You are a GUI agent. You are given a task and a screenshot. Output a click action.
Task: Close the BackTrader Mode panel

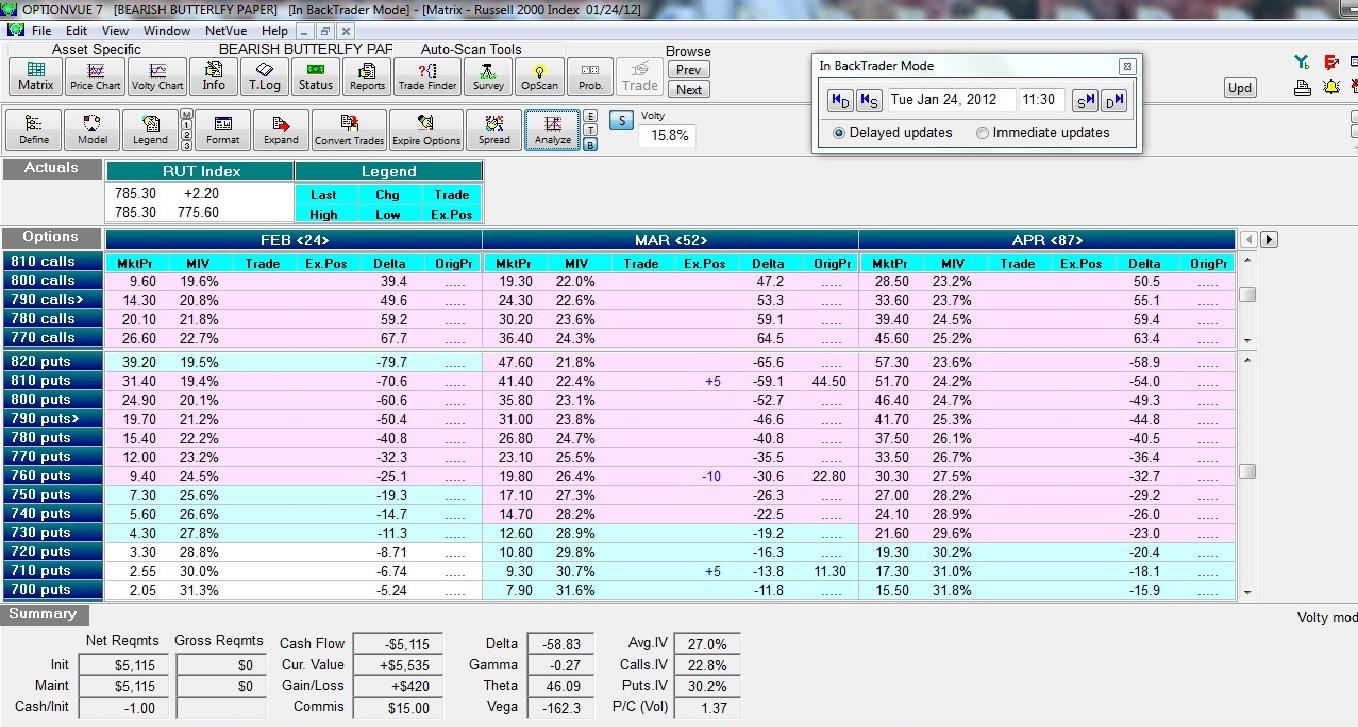tap(1127, 66)
